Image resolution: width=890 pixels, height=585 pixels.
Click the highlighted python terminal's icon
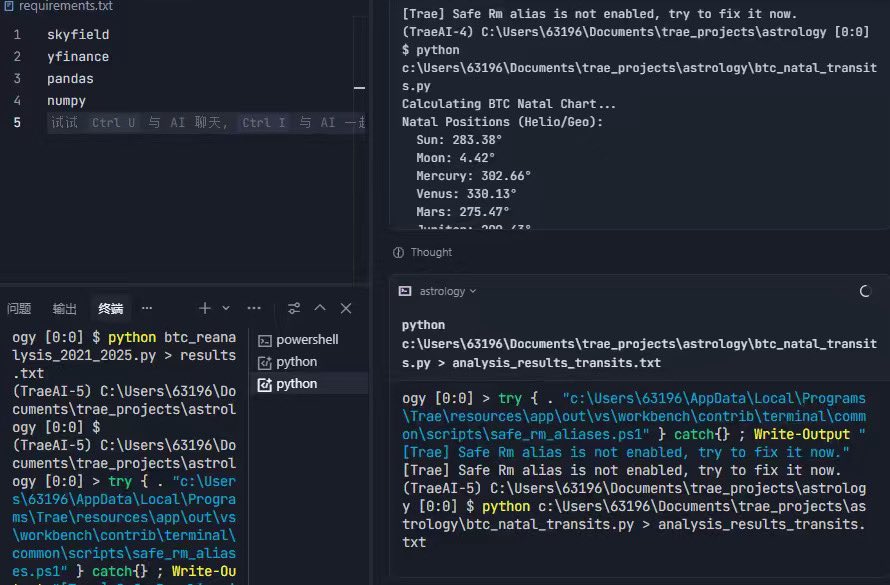(x=265, y=385)
